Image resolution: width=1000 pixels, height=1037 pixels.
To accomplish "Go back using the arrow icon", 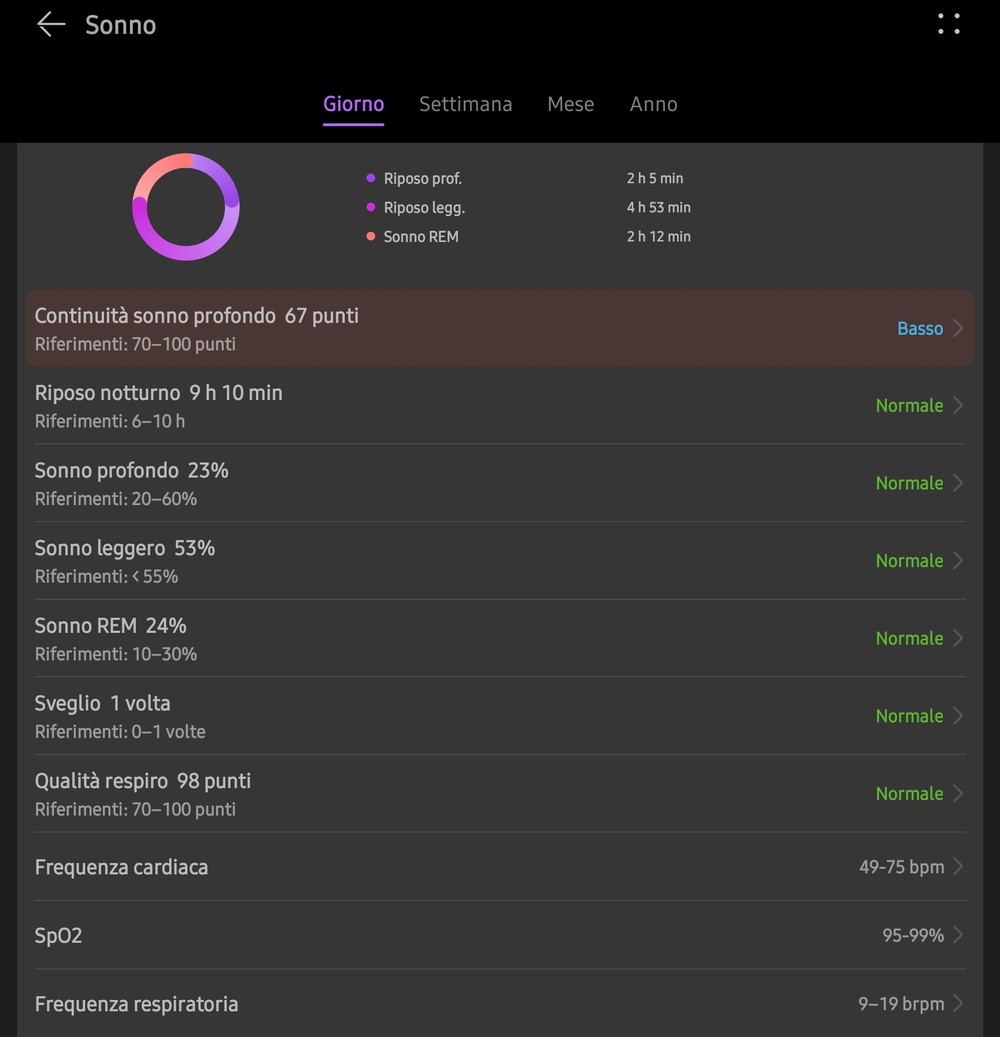I will 50,25.
